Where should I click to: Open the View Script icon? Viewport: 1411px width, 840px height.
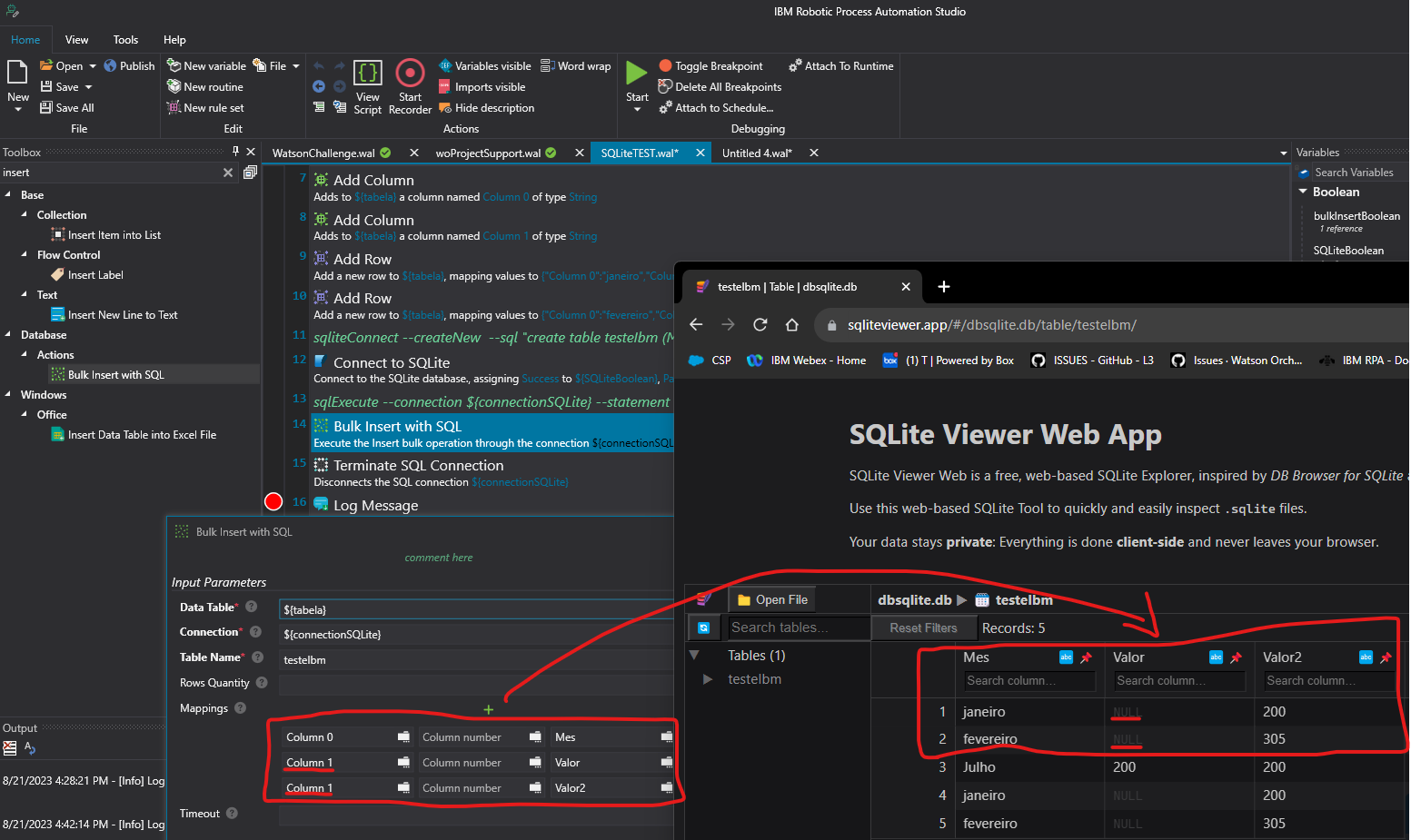tap(367, 73)
